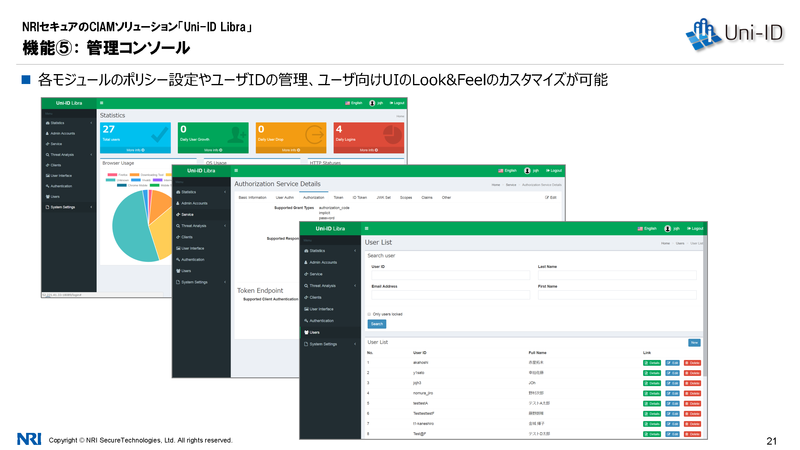Click Delete button for nomura_jiro row
The width and height of the screenshot is (800, 450).
tap(692, 393)
